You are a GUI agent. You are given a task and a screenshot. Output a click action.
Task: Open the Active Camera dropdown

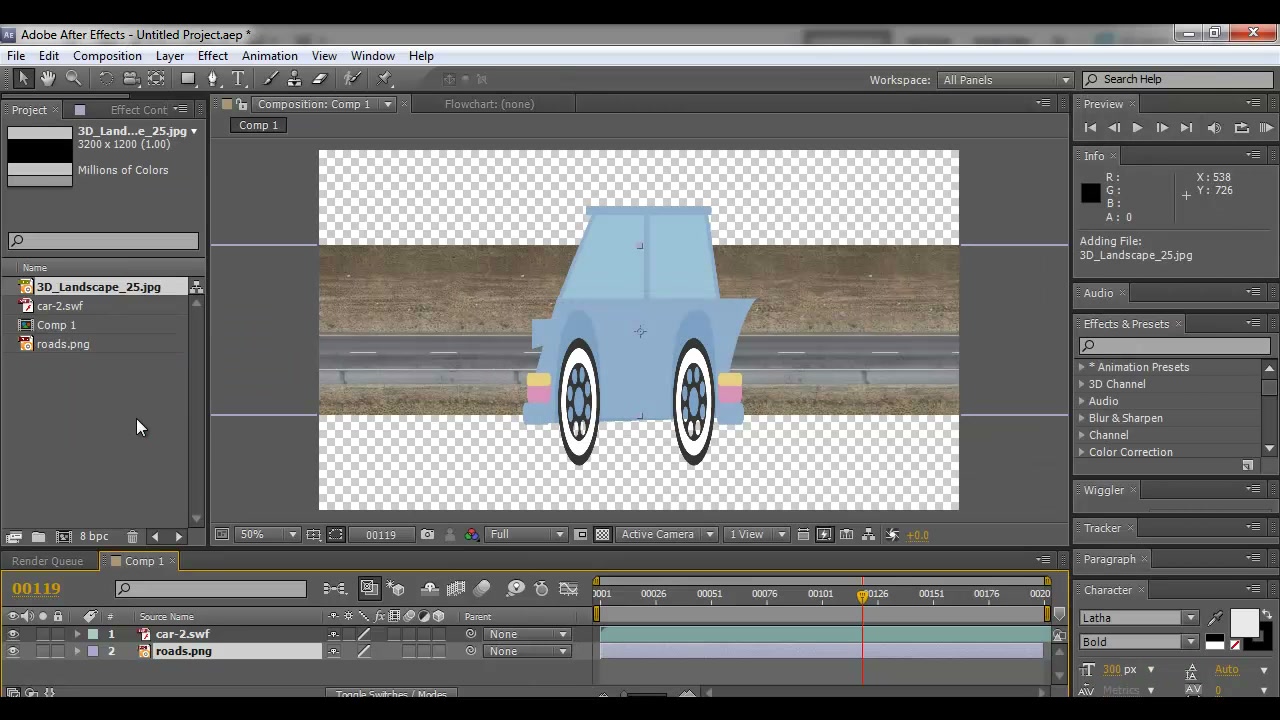point(667,535)
